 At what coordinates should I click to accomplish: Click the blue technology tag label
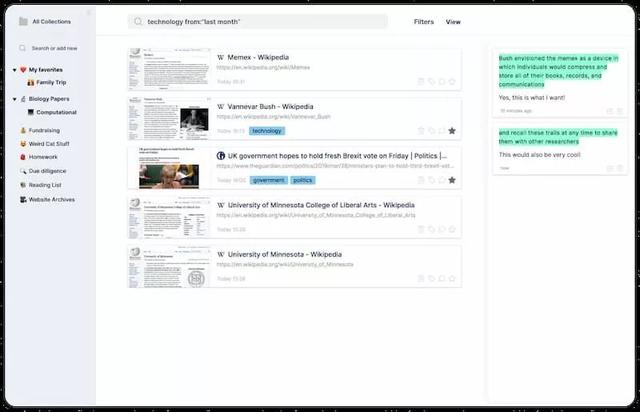click(267, 131)
